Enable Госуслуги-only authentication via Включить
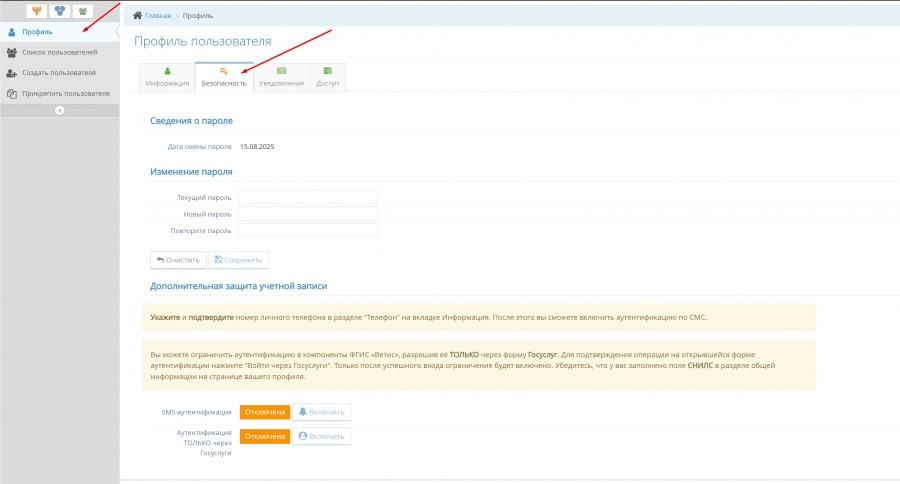The image size is (900, 484). [321, 436]
